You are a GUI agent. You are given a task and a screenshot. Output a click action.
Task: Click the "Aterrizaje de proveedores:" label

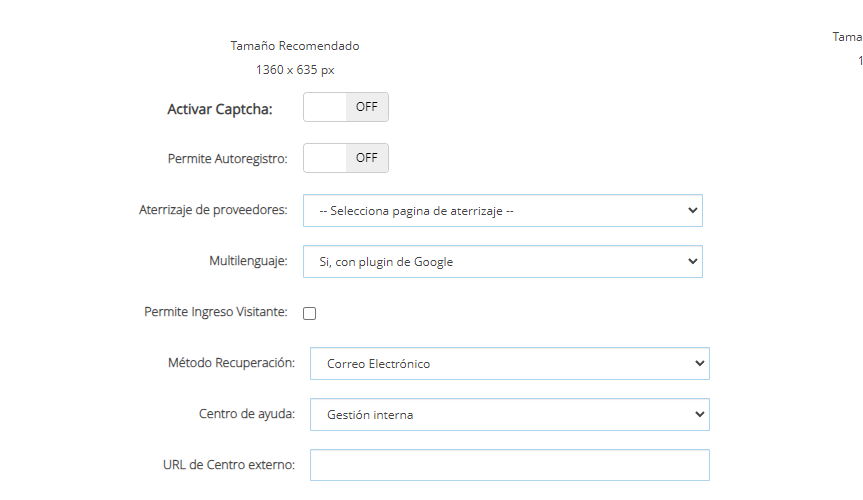(x=212, y=210)
